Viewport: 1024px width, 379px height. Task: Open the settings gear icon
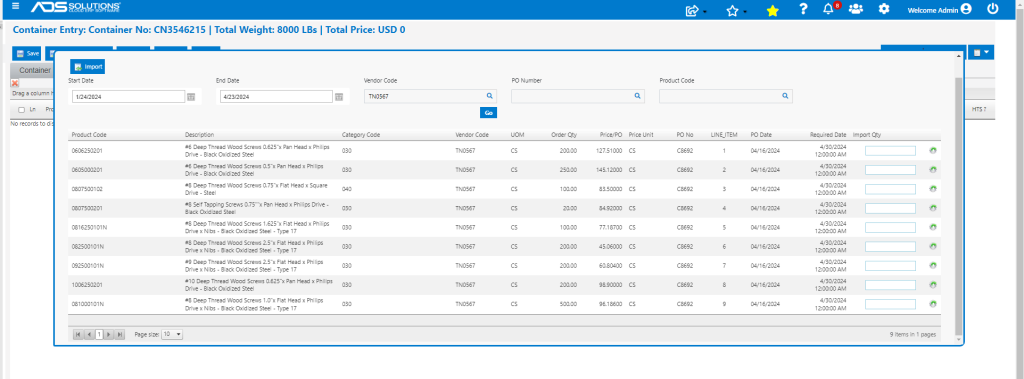point(884,9)
